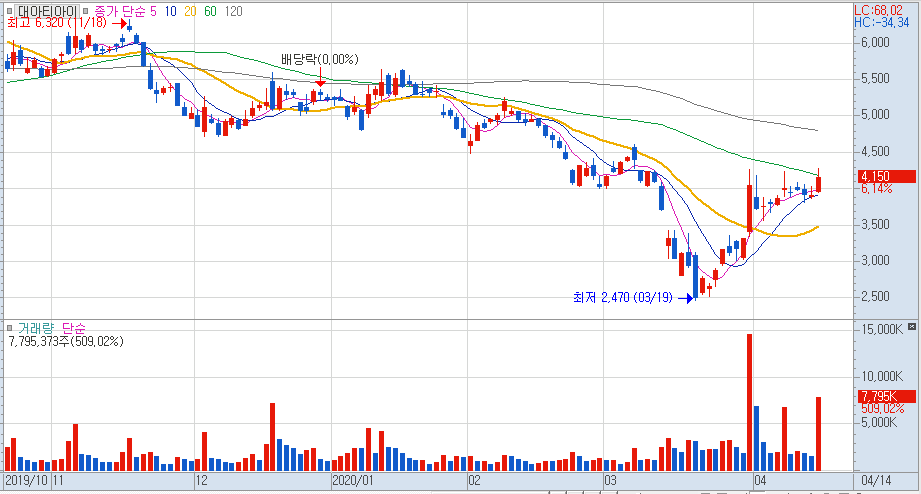Click the square marker before 대아티아이
921x494 pixels.
pyautogui.click(x=9, y=11)
